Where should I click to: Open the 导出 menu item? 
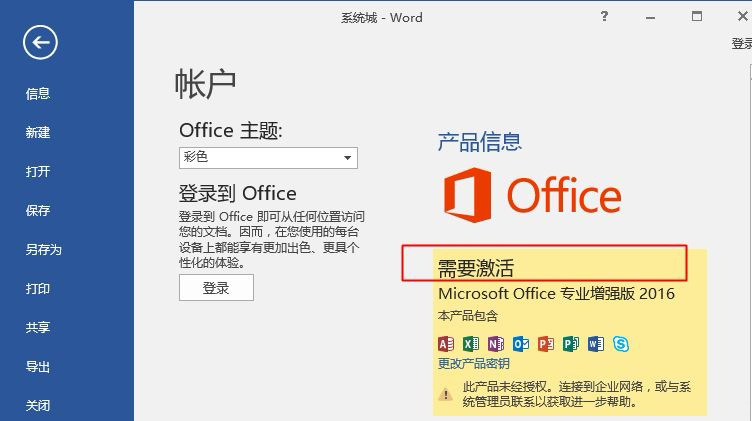pos(38,367)
